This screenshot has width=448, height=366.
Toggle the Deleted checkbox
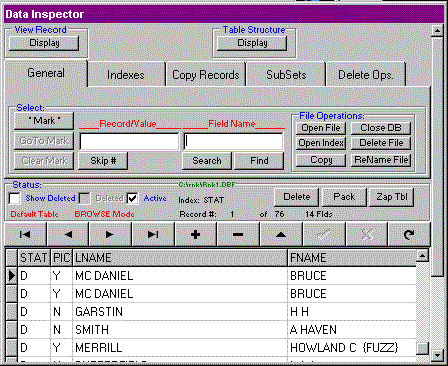pyautogui.click(x=84, y=198)
